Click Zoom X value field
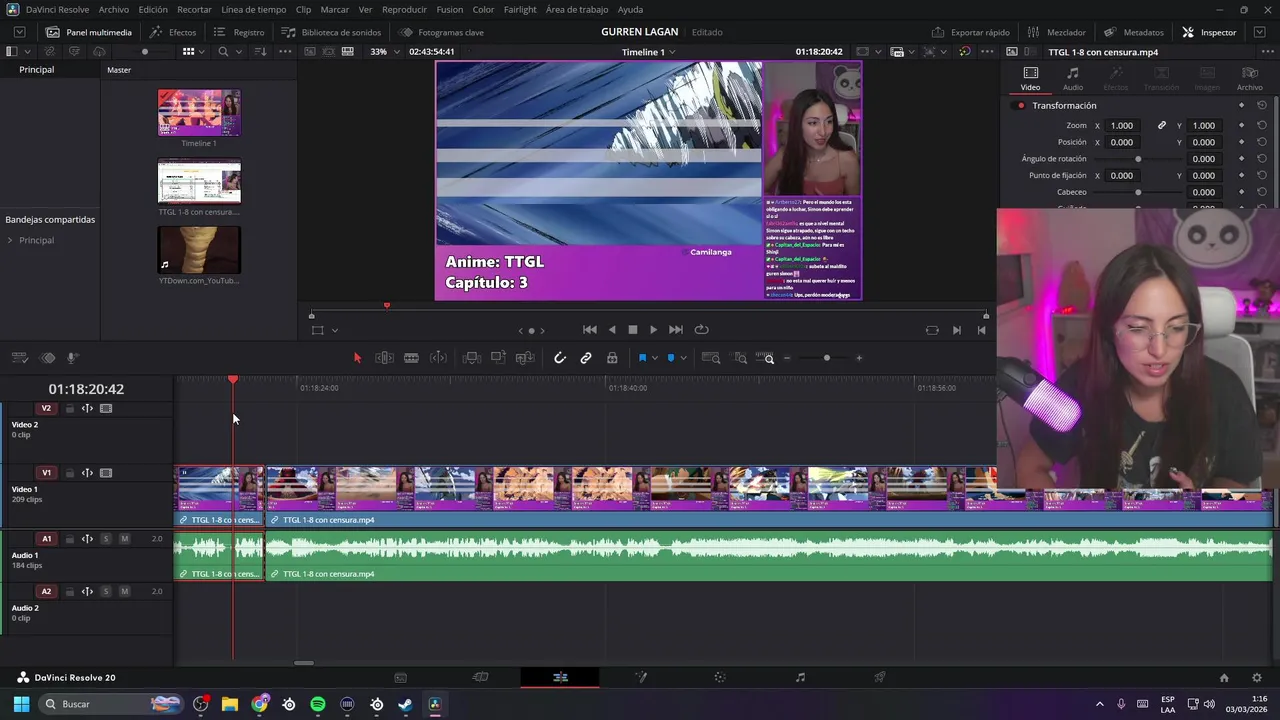Viewport: 1280px width, 720px height. pos(1122,125)
